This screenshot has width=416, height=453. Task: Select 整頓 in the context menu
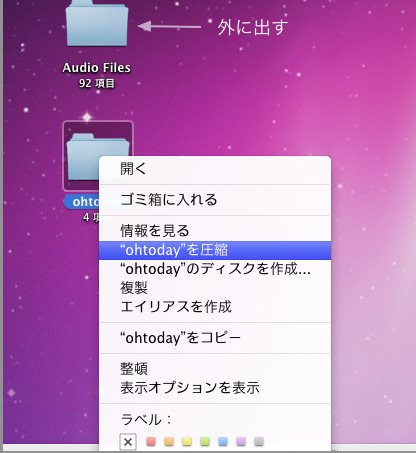click(215, 369)
